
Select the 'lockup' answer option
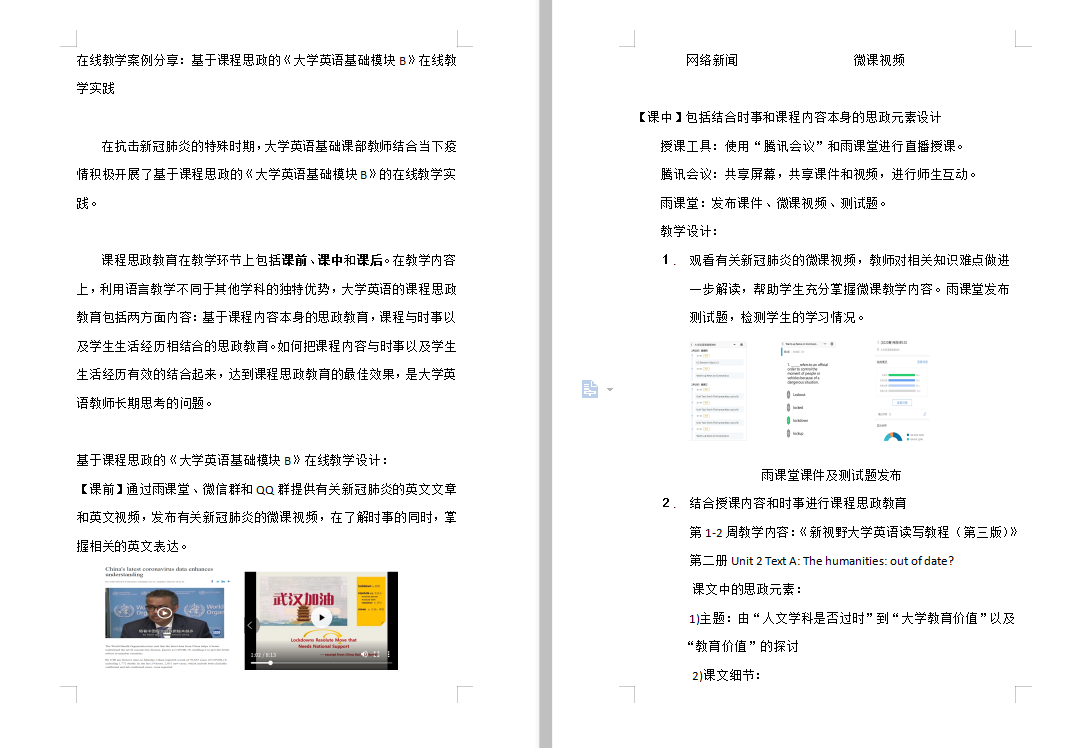796,433
